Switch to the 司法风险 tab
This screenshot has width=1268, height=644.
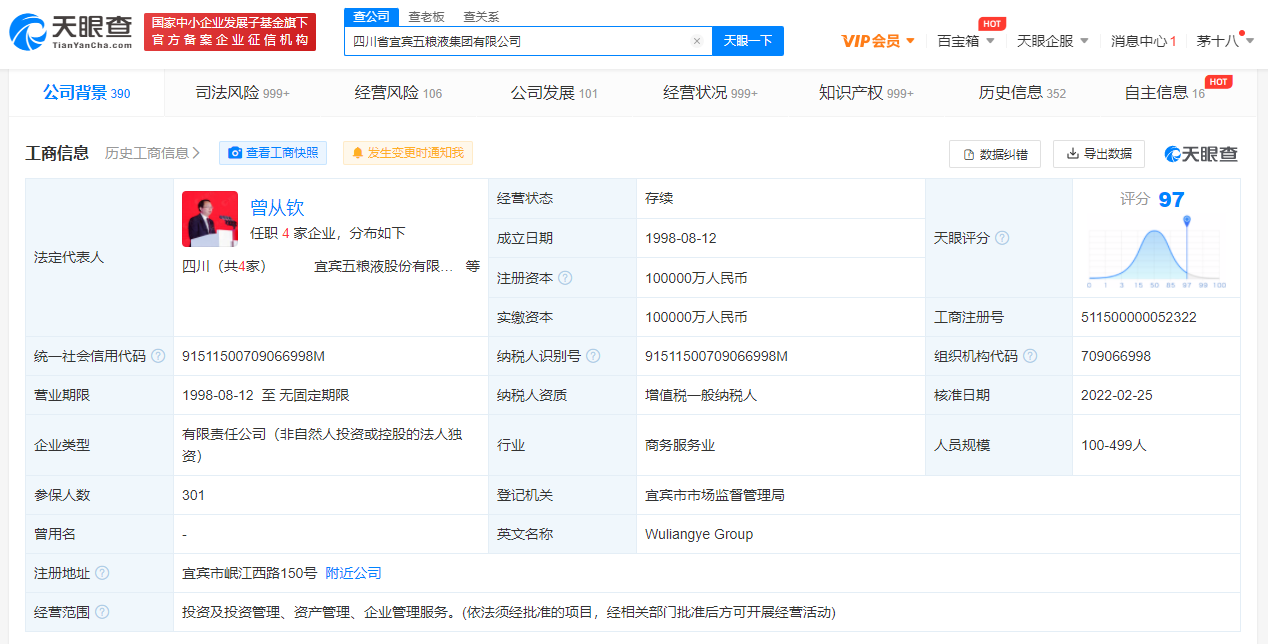tap(242, 93)
